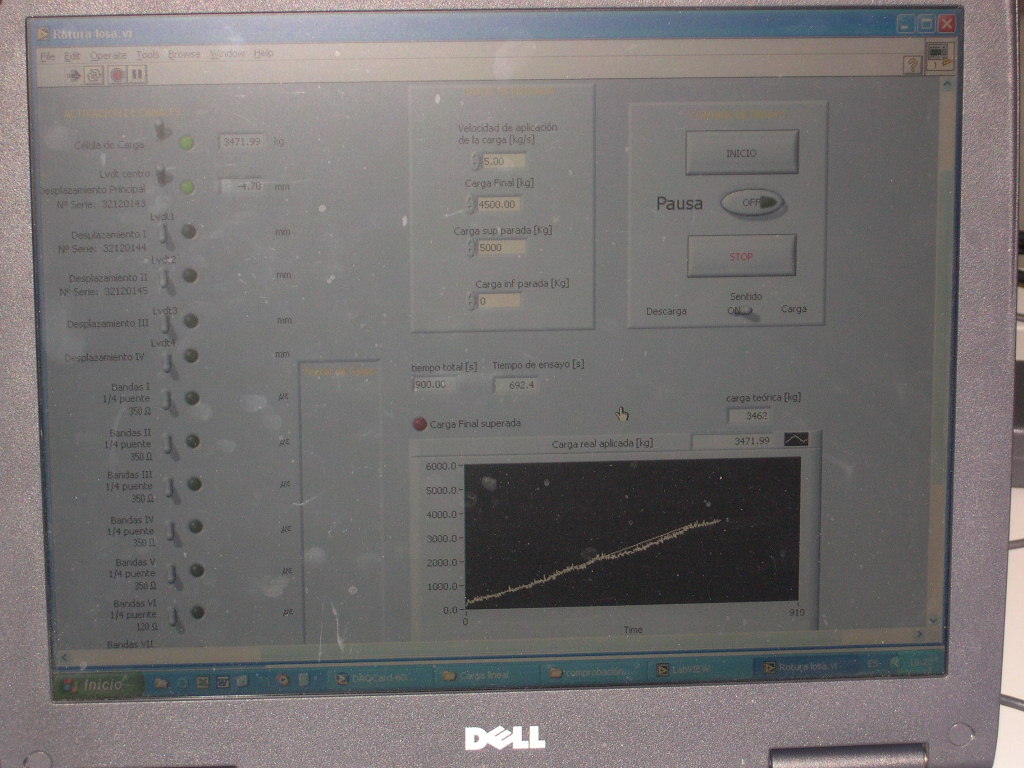The width and height of the screenshot is (1024, 768).
Task: Open the Context Help question-mark icon
Action: coord(911,63)
